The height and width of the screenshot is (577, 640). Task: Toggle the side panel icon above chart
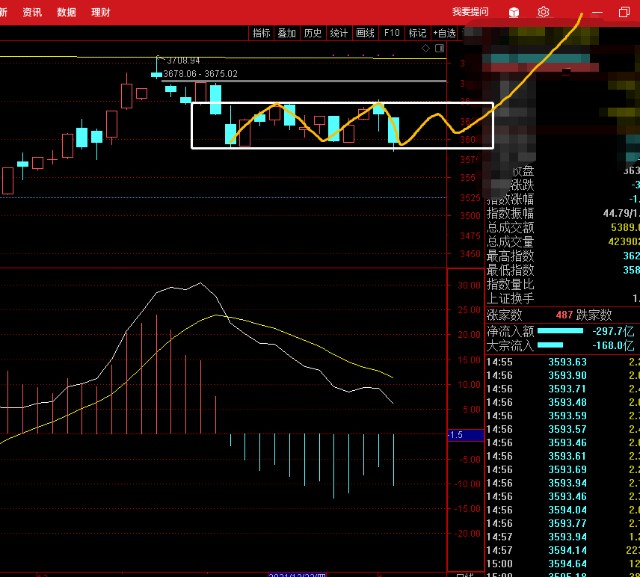440,49
